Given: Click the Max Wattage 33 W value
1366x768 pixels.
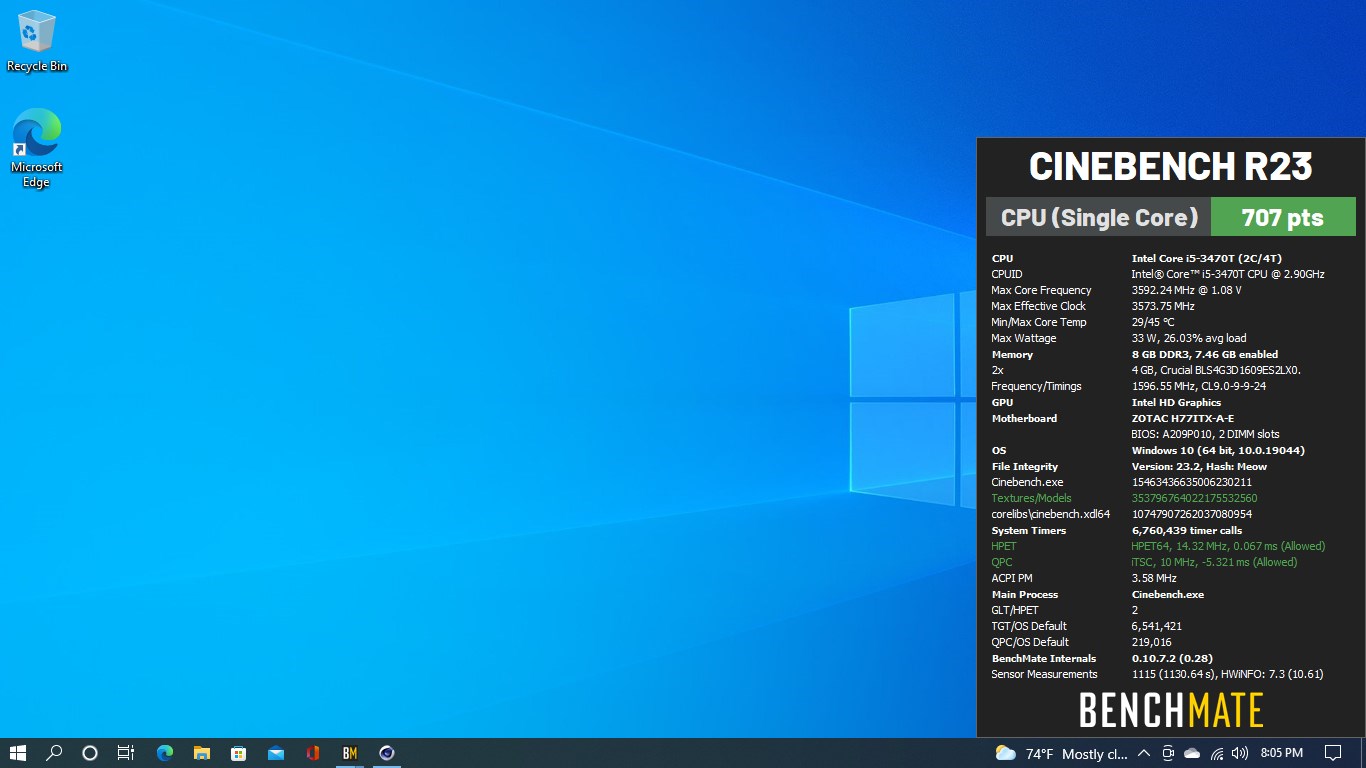Looking at the screenshot, I should coord(1189,338).
